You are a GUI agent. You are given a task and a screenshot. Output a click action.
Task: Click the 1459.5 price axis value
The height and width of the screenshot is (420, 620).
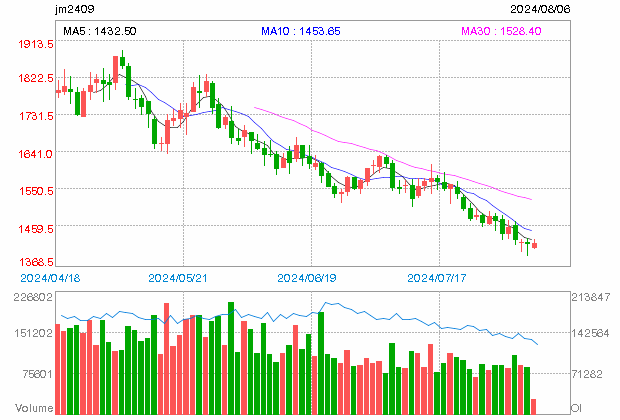[x=34, y=228]
